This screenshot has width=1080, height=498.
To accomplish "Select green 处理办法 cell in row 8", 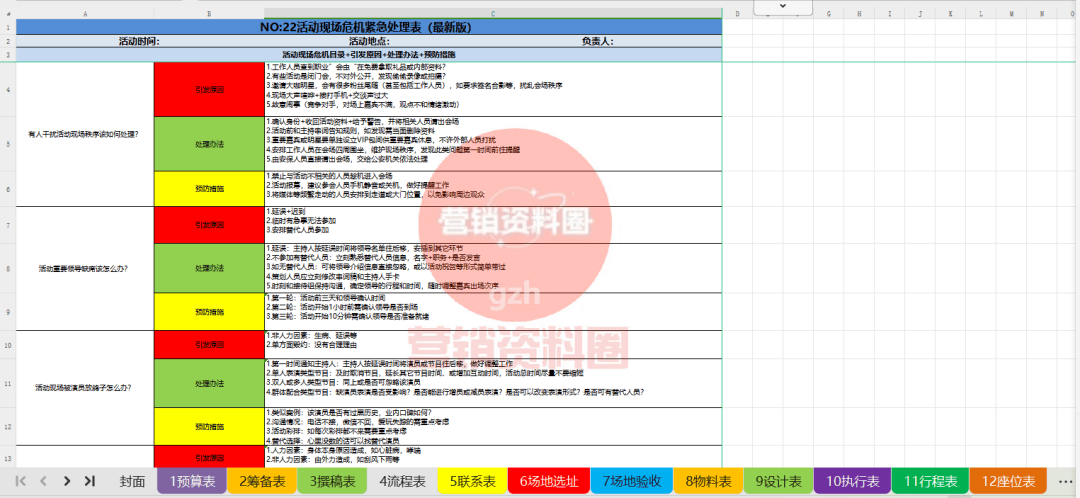I will point(209,268).
